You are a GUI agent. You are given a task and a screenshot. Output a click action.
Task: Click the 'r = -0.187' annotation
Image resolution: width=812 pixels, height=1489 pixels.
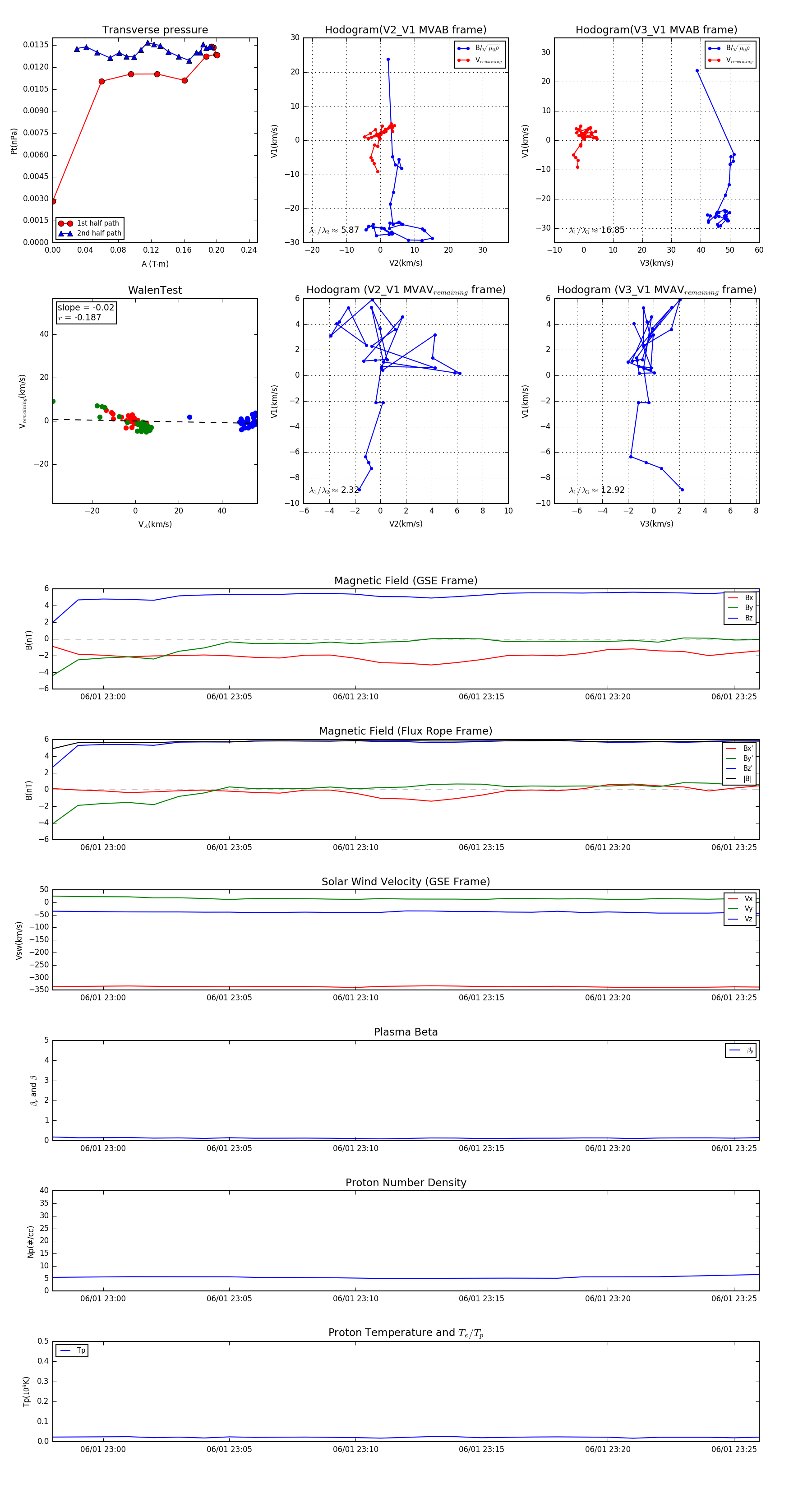tap(80, 317)
